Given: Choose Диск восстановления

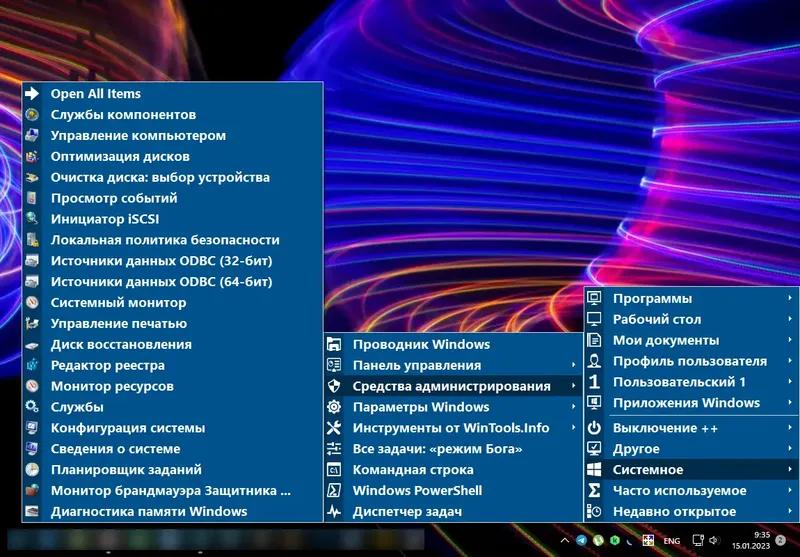Looking at the screenshot, I should click(x=172, y=344).
